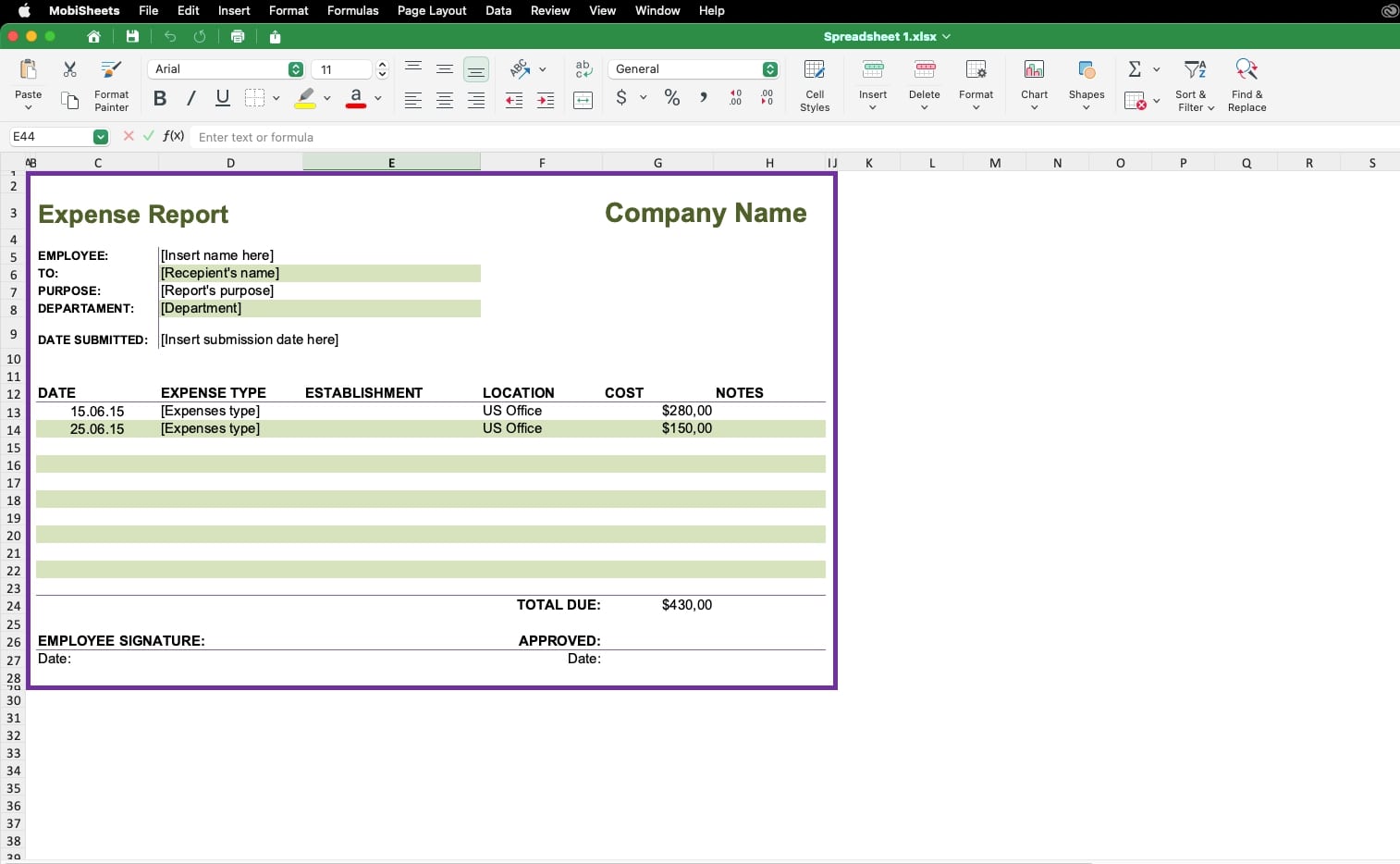Click the Save icon in title bar
Viewport: 1400px width, 864px height.
[132, 37]
